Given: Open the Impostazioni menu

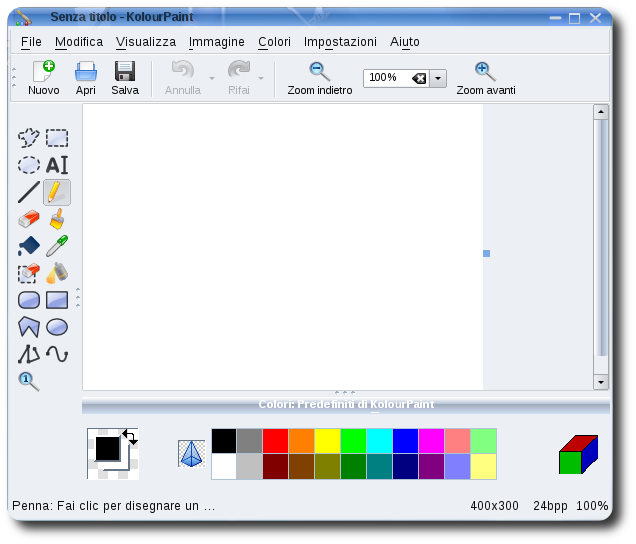Looking at the screenshot, I should [340, 42].
